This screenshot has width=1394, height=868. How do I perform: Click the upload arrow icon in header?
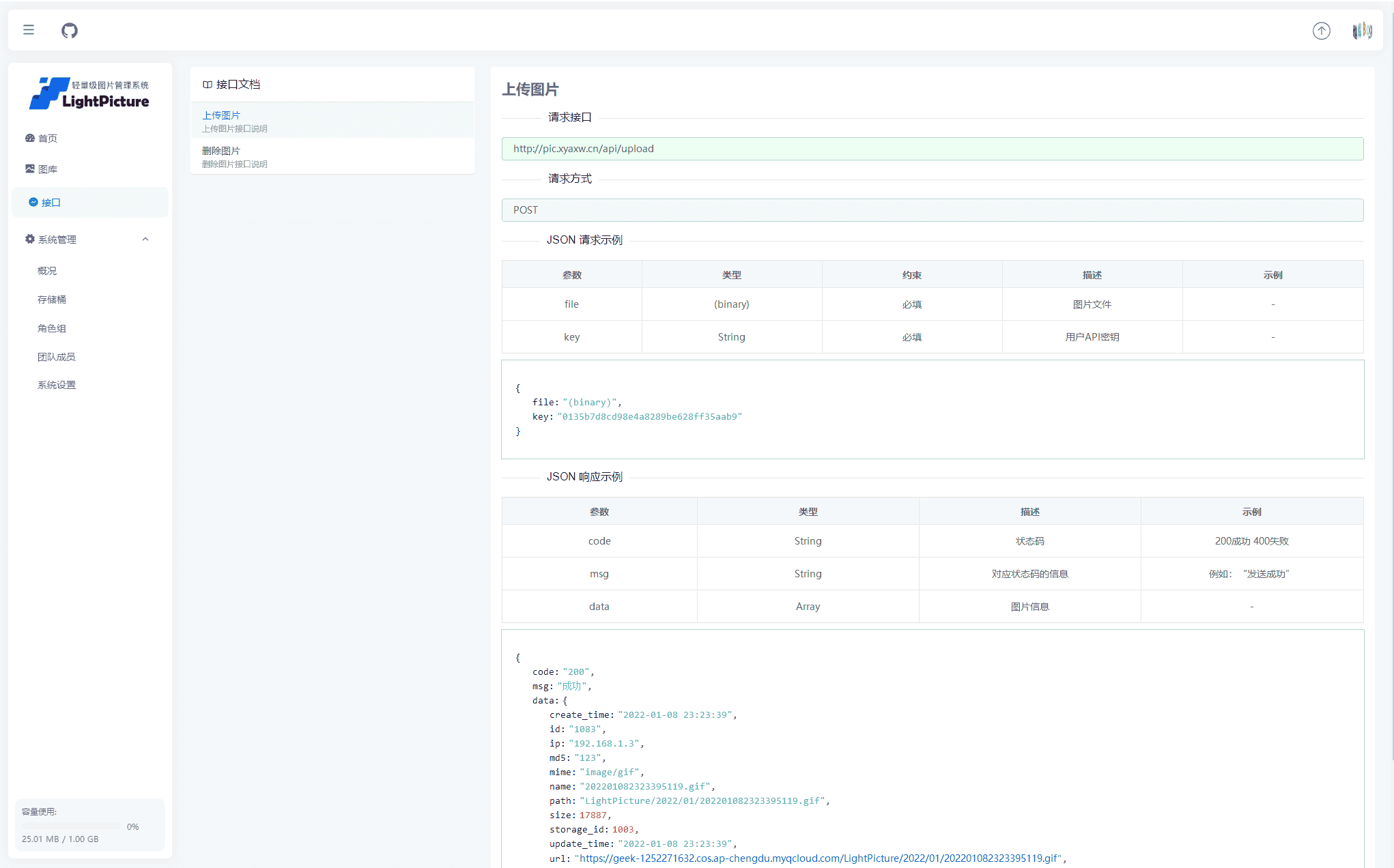pyautogui.click(x=1321, y=31)
